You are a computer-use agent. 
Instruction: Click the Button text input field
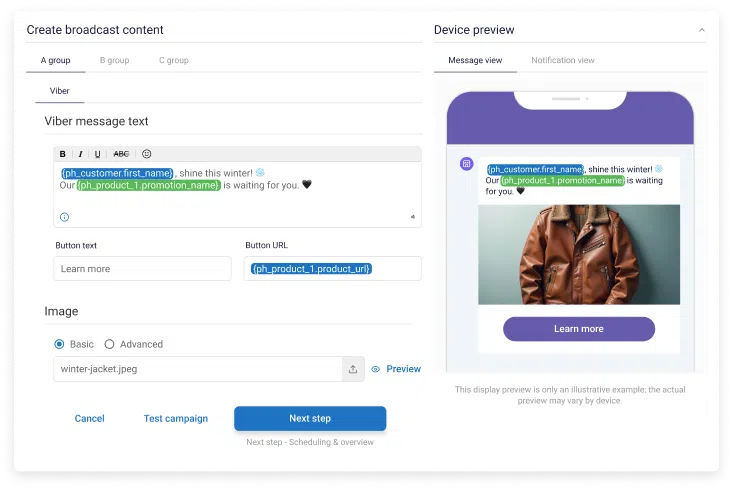coord(143,269)
